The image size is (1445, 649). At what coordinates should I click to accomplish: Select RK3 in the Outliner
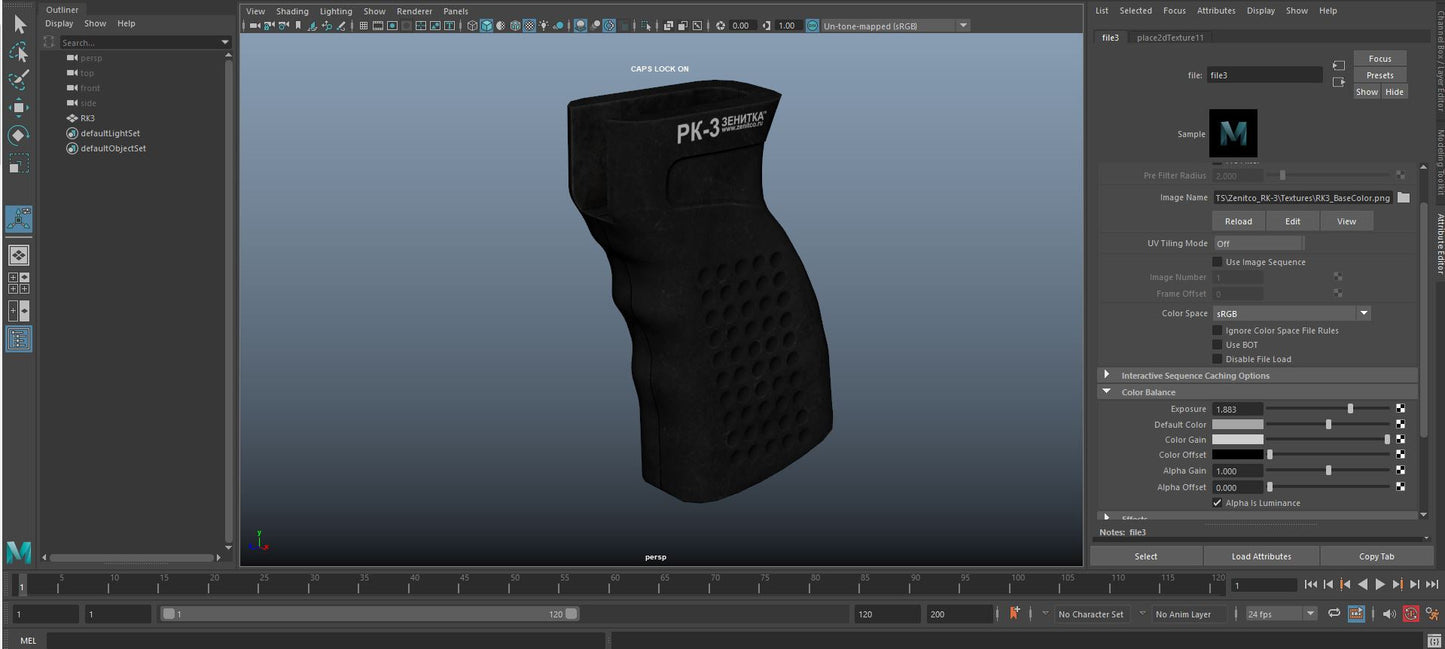[x=86, y=118]
